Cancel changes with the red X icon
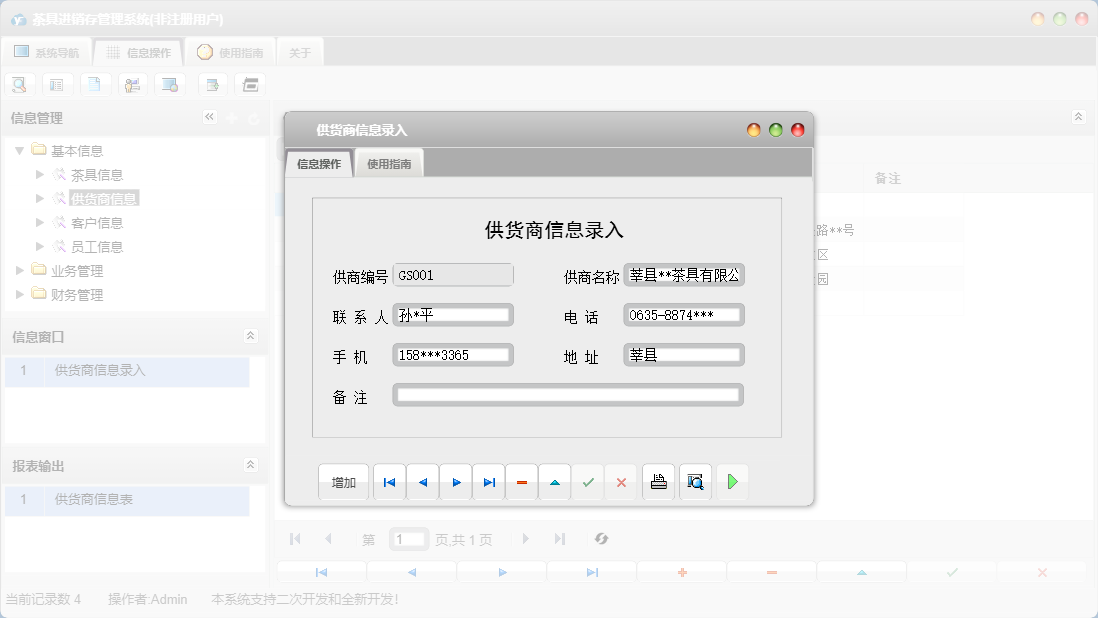 click(621, 481)
